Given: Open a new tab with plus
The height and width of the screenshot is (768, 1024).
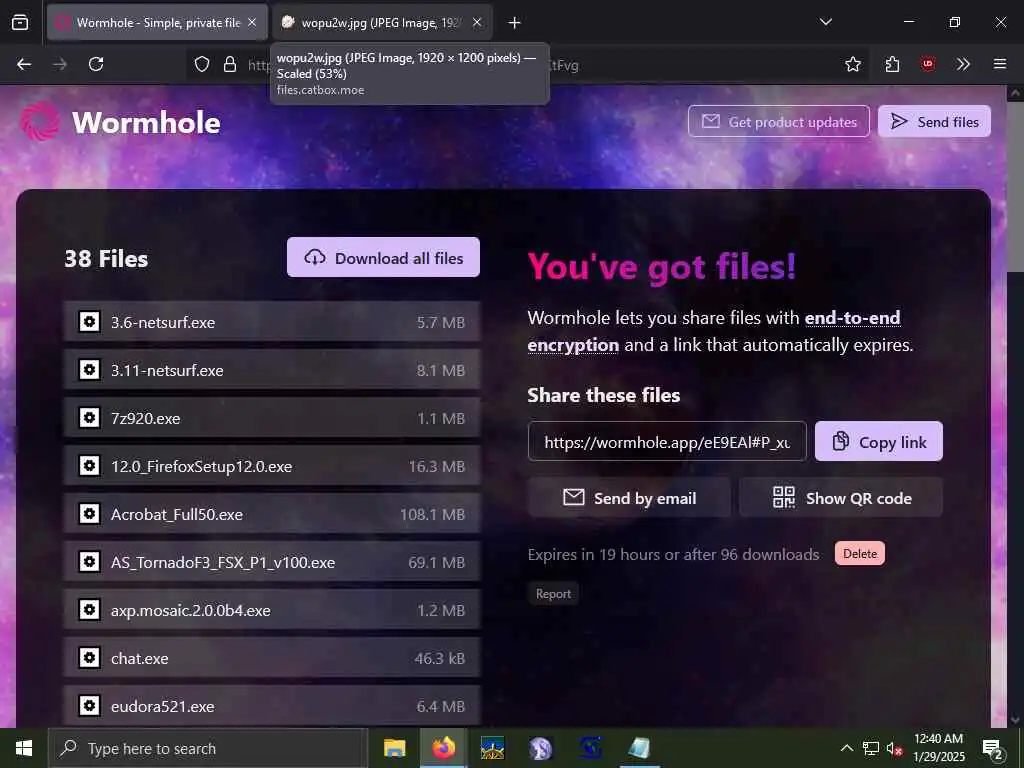Looking at the screenshot, I should [515, 23].
